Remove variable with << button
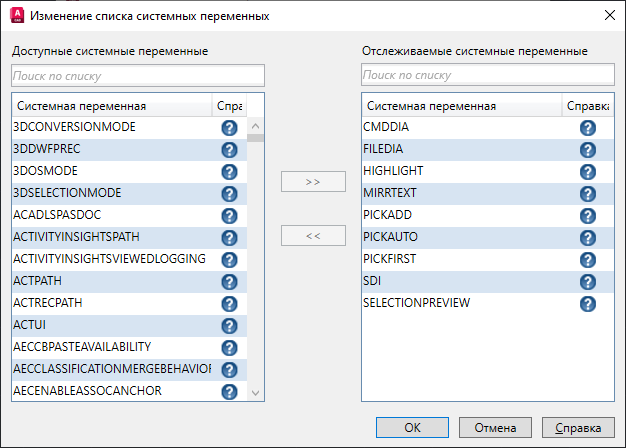This screenshot has width=626, height=448. tap(313, 236)
